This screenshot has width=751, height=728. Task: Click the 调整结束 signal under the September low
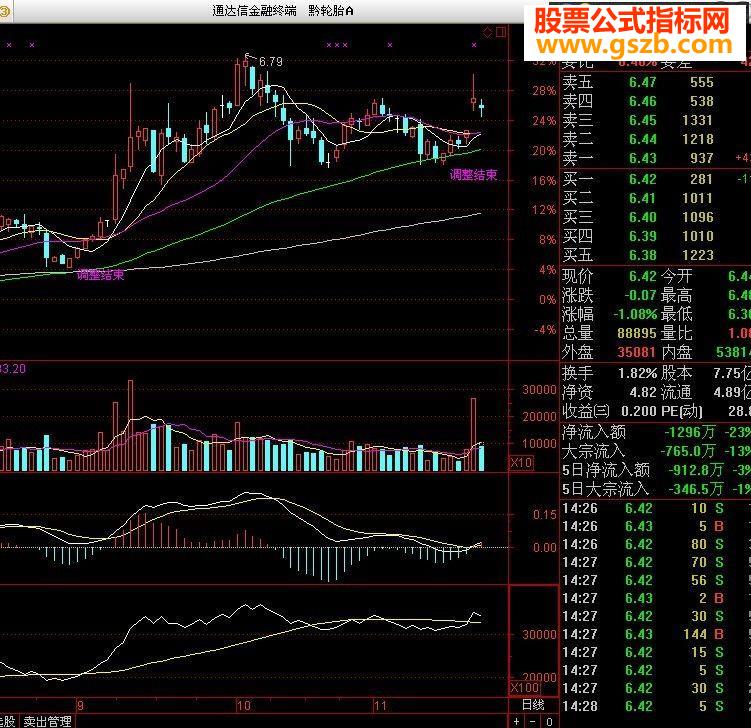[x=101, y=275]
